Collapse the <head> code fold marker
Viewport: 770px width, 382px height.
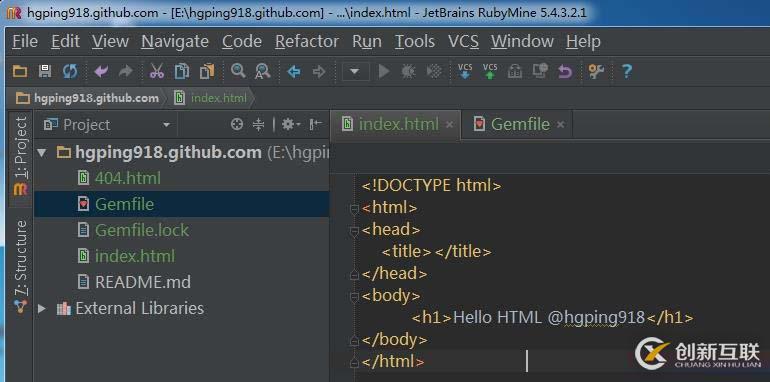tap(354, 231)
